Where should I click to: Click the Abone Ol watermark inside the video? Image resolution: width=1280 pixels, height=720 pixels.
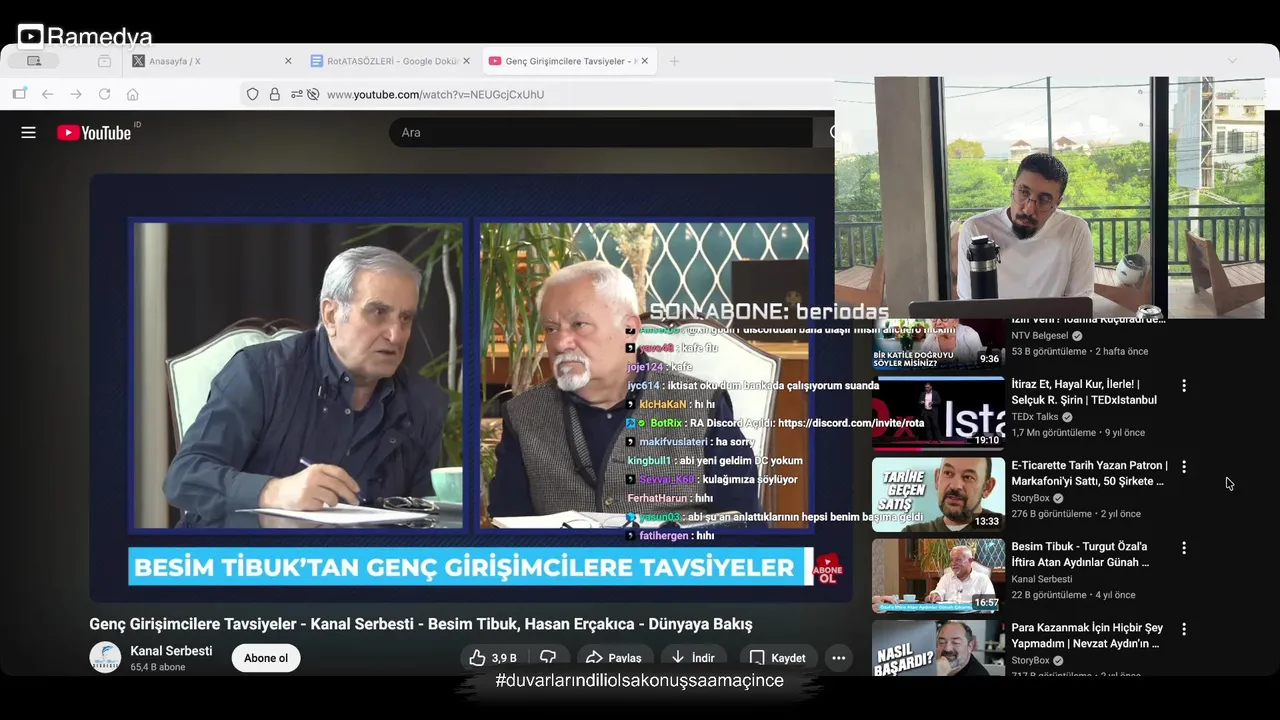click(x=828, y=569)
